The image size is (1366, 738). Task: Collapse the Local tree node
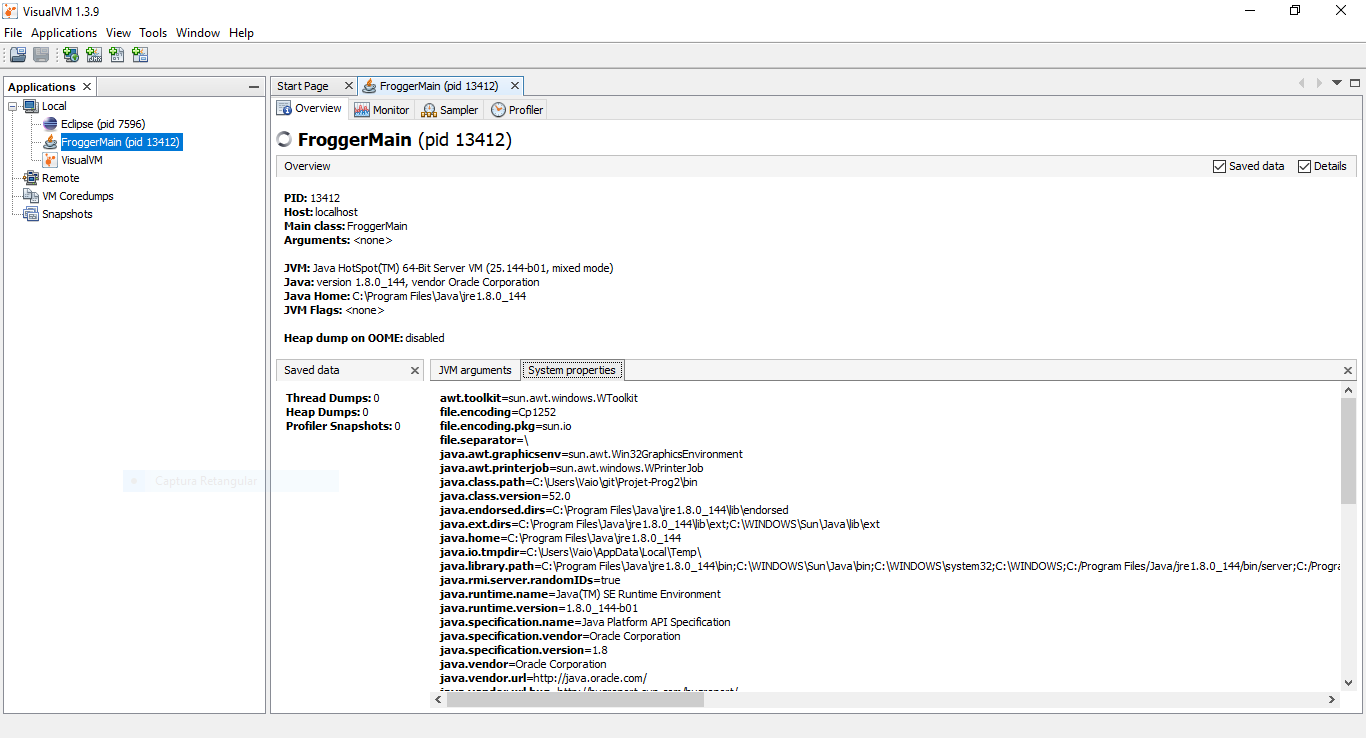click(13, 106)
